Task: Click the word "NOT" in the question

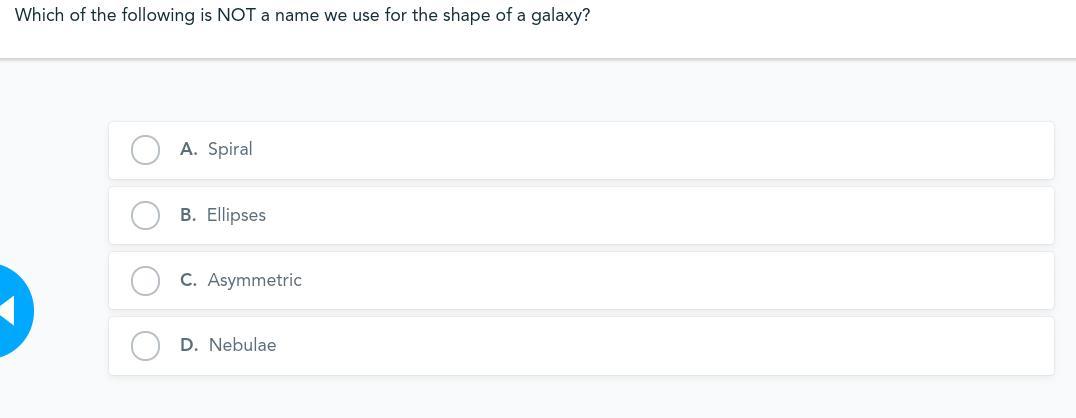Action: coord(236,16)
